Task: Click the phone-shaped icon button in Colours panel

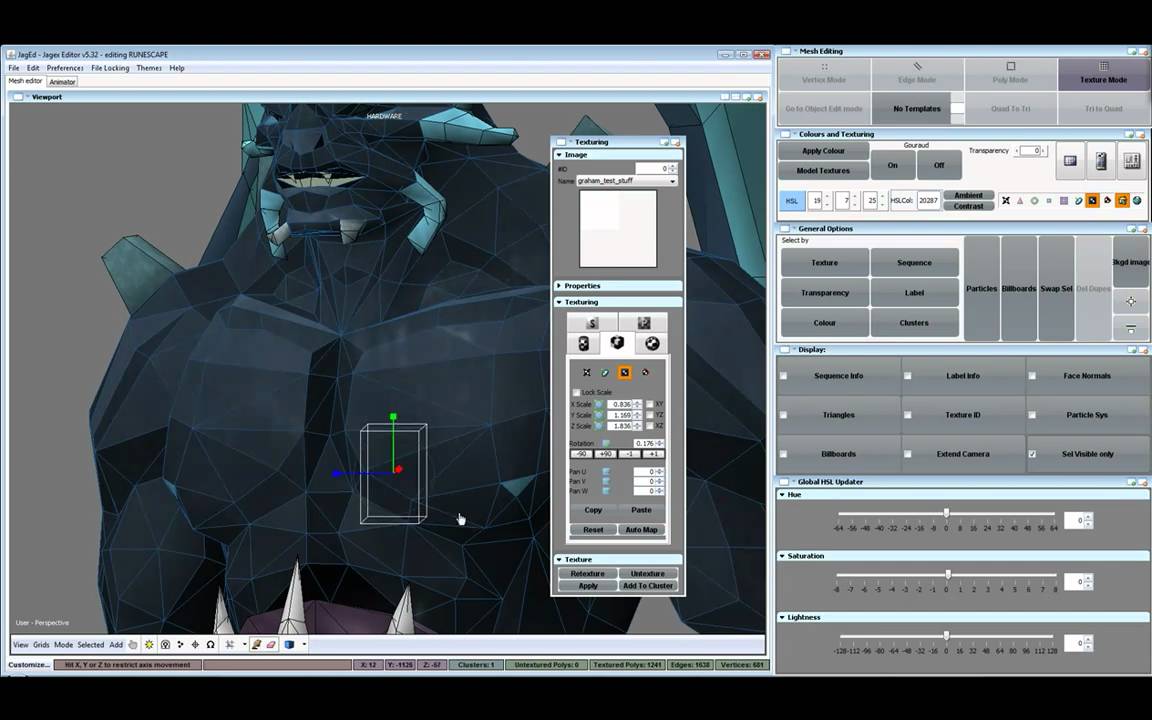Action: point(1101,161)
